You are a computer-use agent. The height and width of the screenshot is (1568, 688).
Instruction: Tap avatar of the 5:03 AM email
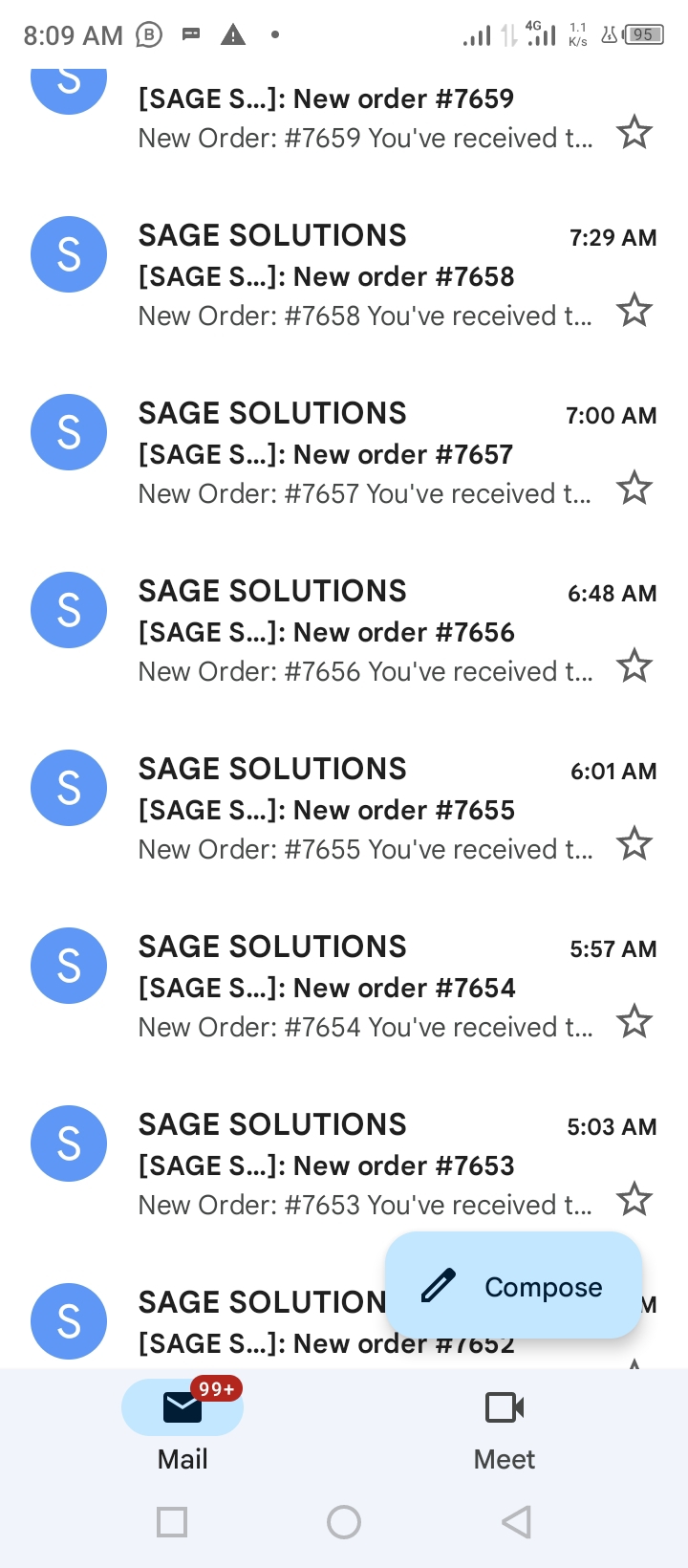tap(69, 1143)
